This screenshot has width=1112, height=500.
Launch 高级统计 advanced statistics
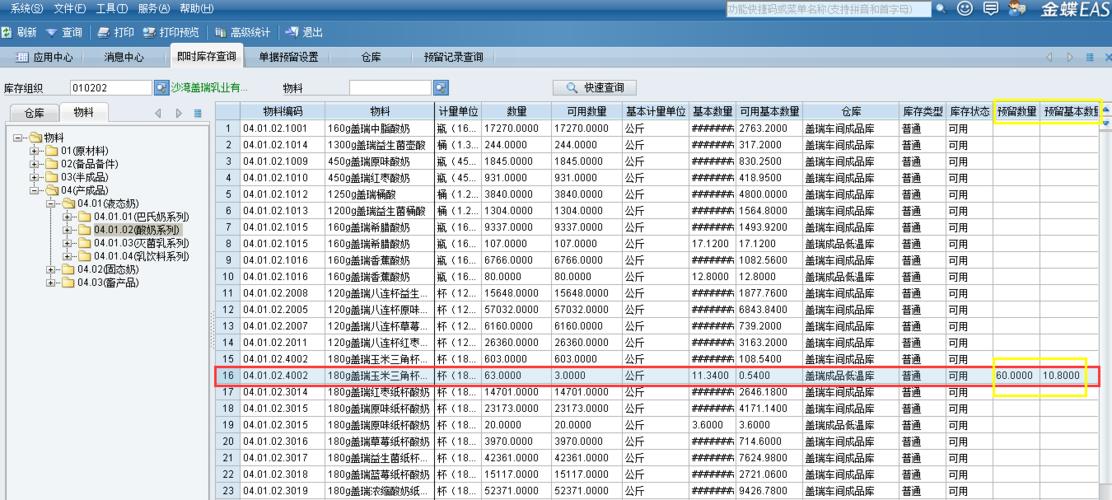[x=242, y=33]
